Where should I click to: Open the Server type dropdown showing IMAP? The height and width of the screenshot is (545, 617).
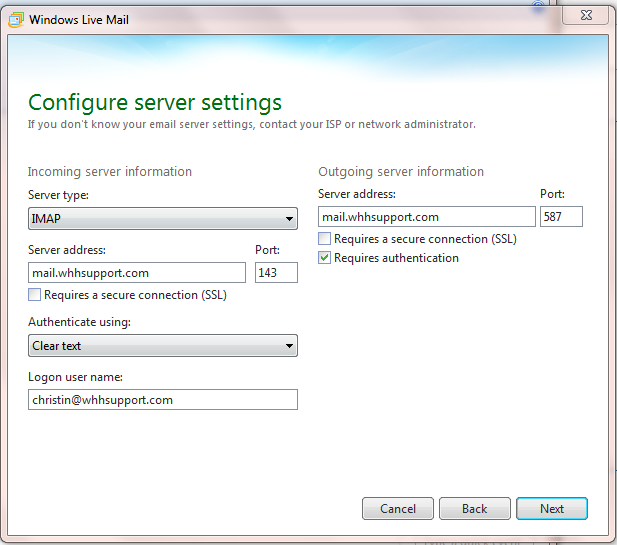pyautogui.click(x=162, y=218)
